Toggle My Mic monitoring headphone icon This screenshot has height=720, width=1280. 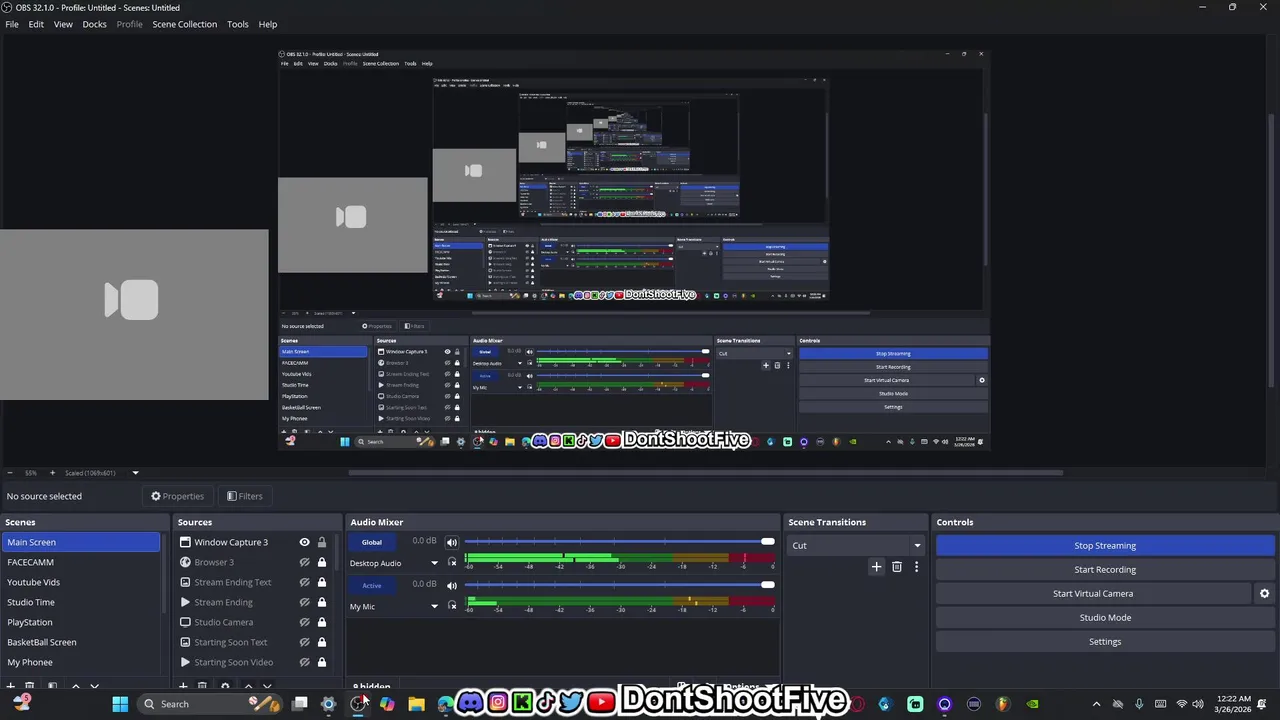pyautogui.click(x=452, y=606)
